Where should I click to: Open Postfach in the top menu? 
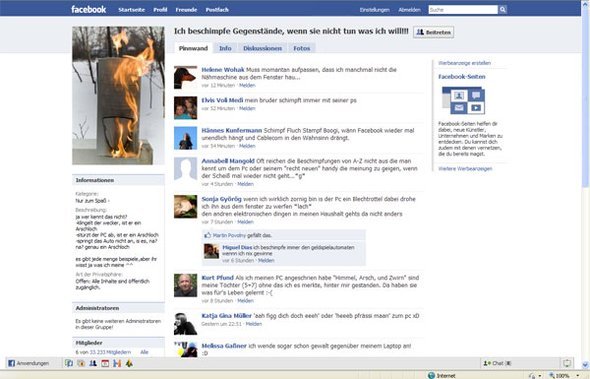point(217,10)
